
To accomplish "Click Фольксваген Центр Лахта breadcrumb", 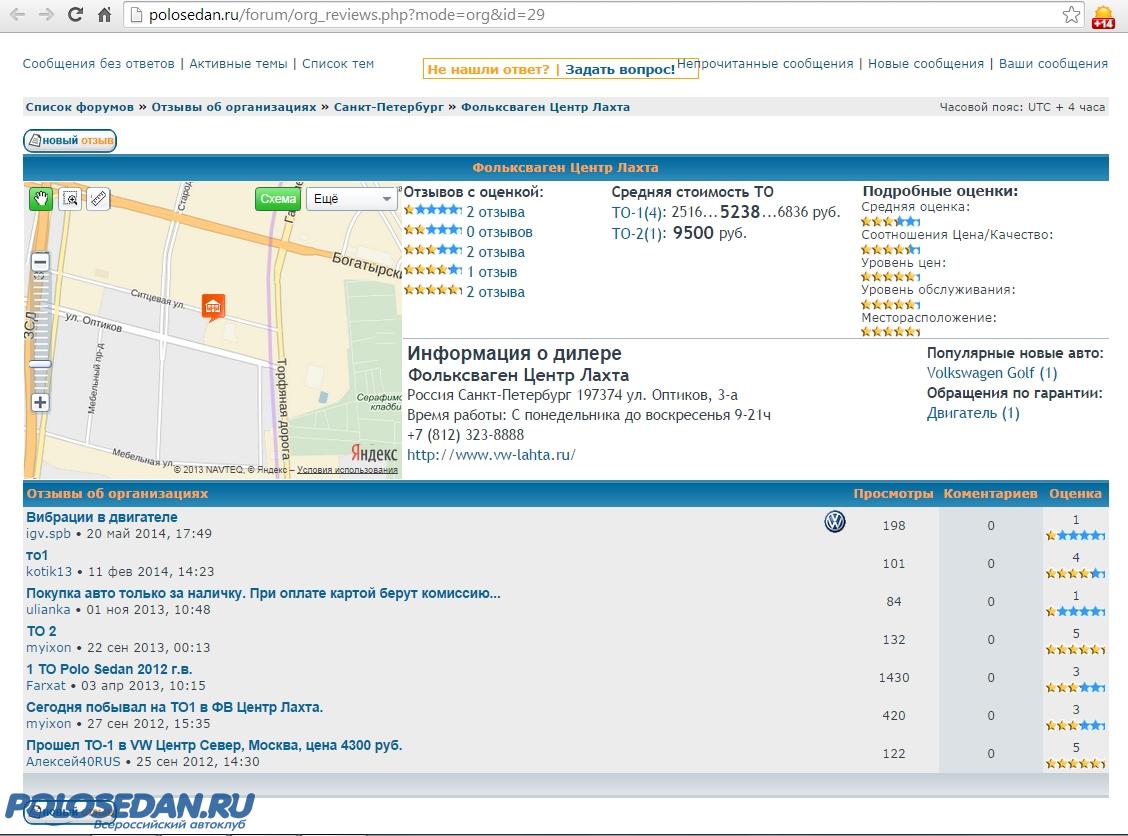I will click(545, 106).
